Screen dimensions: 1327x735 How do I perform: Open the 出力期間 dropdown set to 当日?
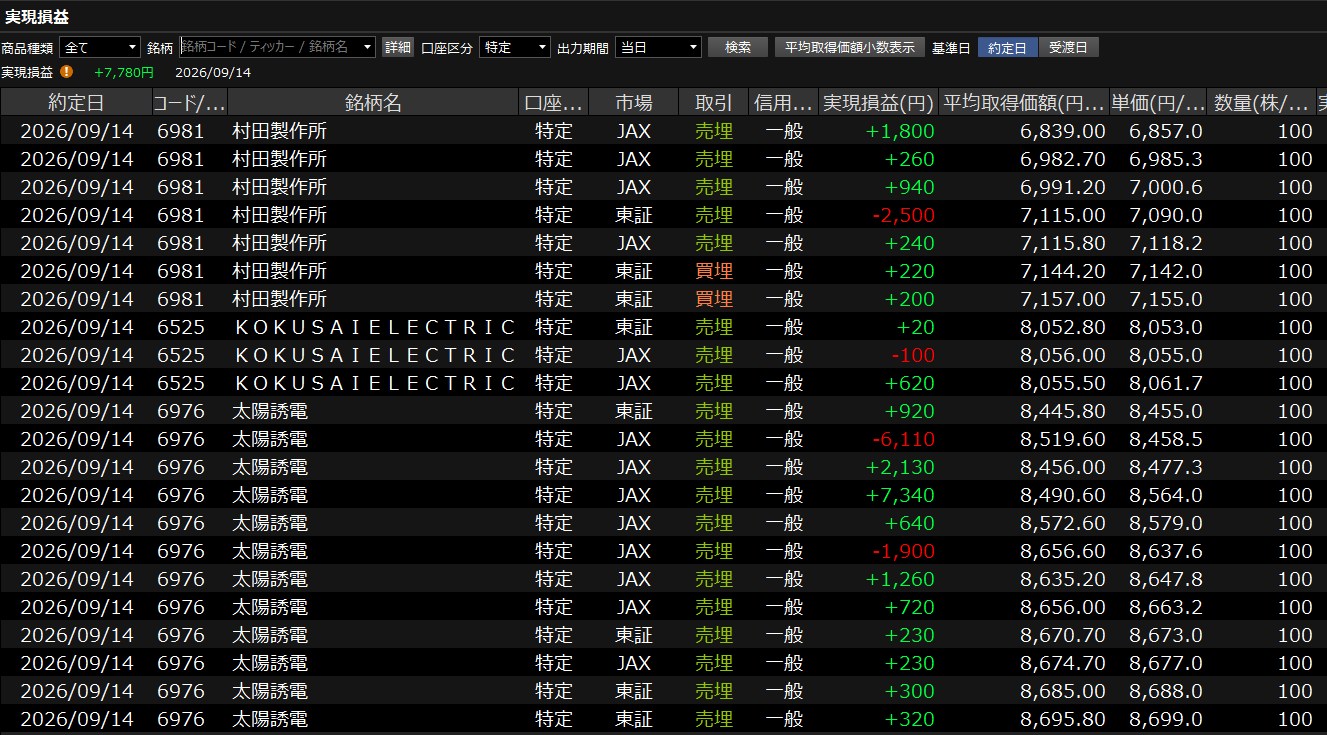click(658, 47)
